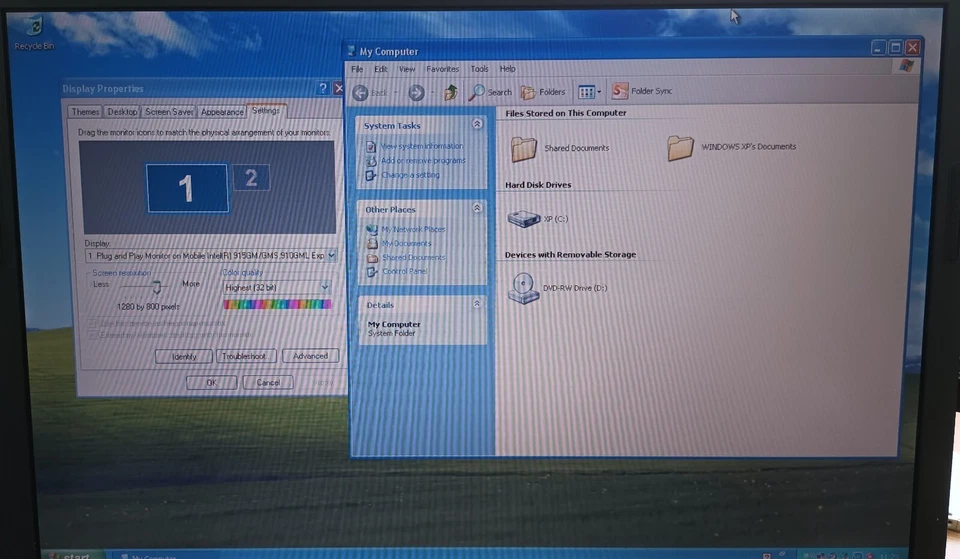Click the Windows flag logo in My Computer
The width and height of the screenshot is (960, 559).
pyautogui.click(x=907, y=66)
